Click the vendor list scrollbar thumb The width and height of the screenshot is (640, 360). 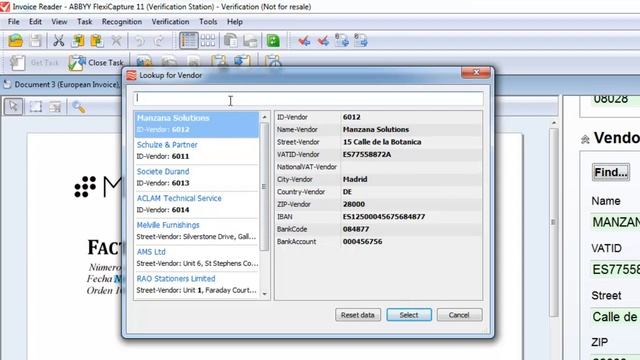pos(264,187)
